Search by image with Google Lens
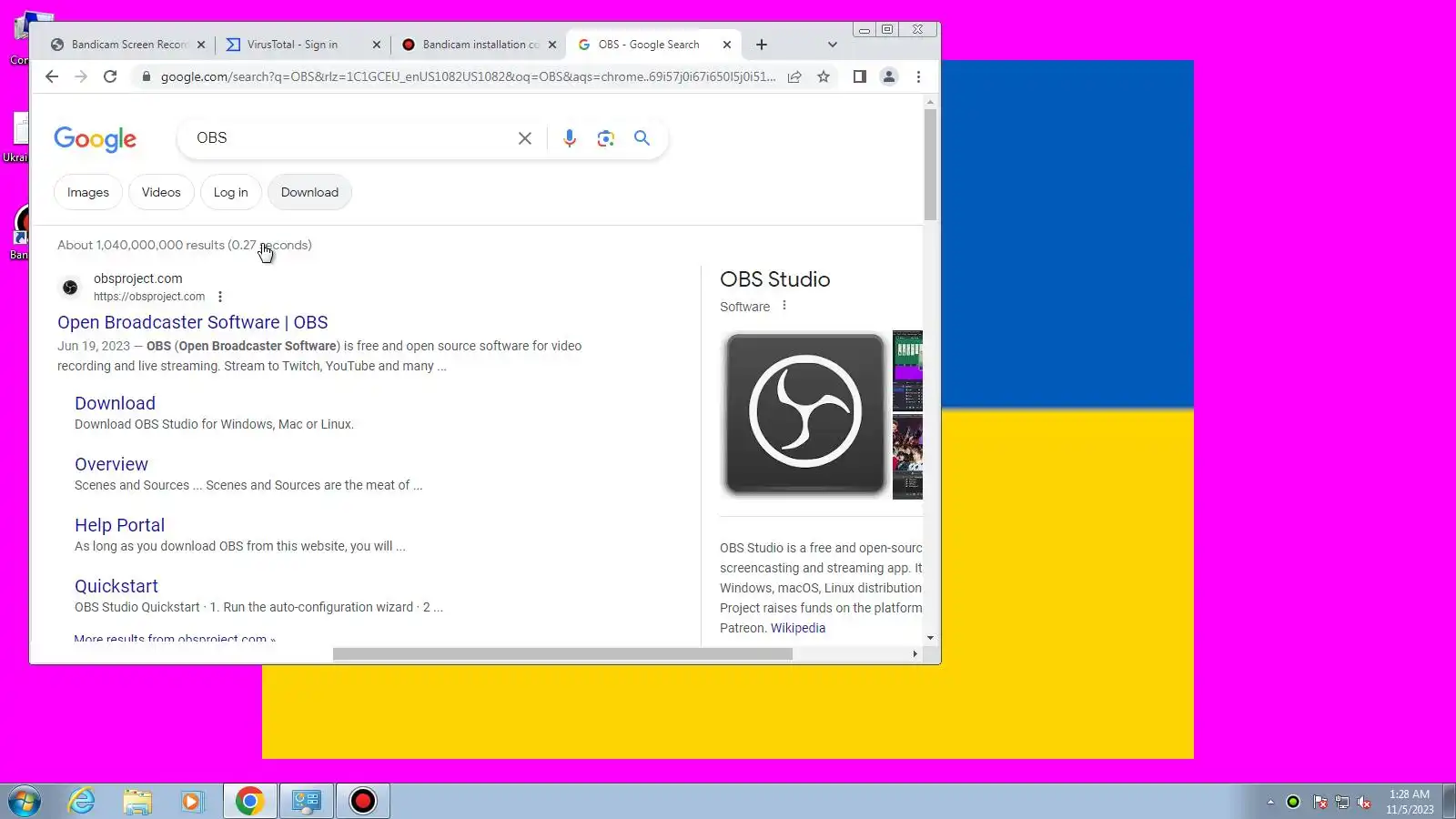Viewport: 1456px width, 819px height. pos(606,138)
